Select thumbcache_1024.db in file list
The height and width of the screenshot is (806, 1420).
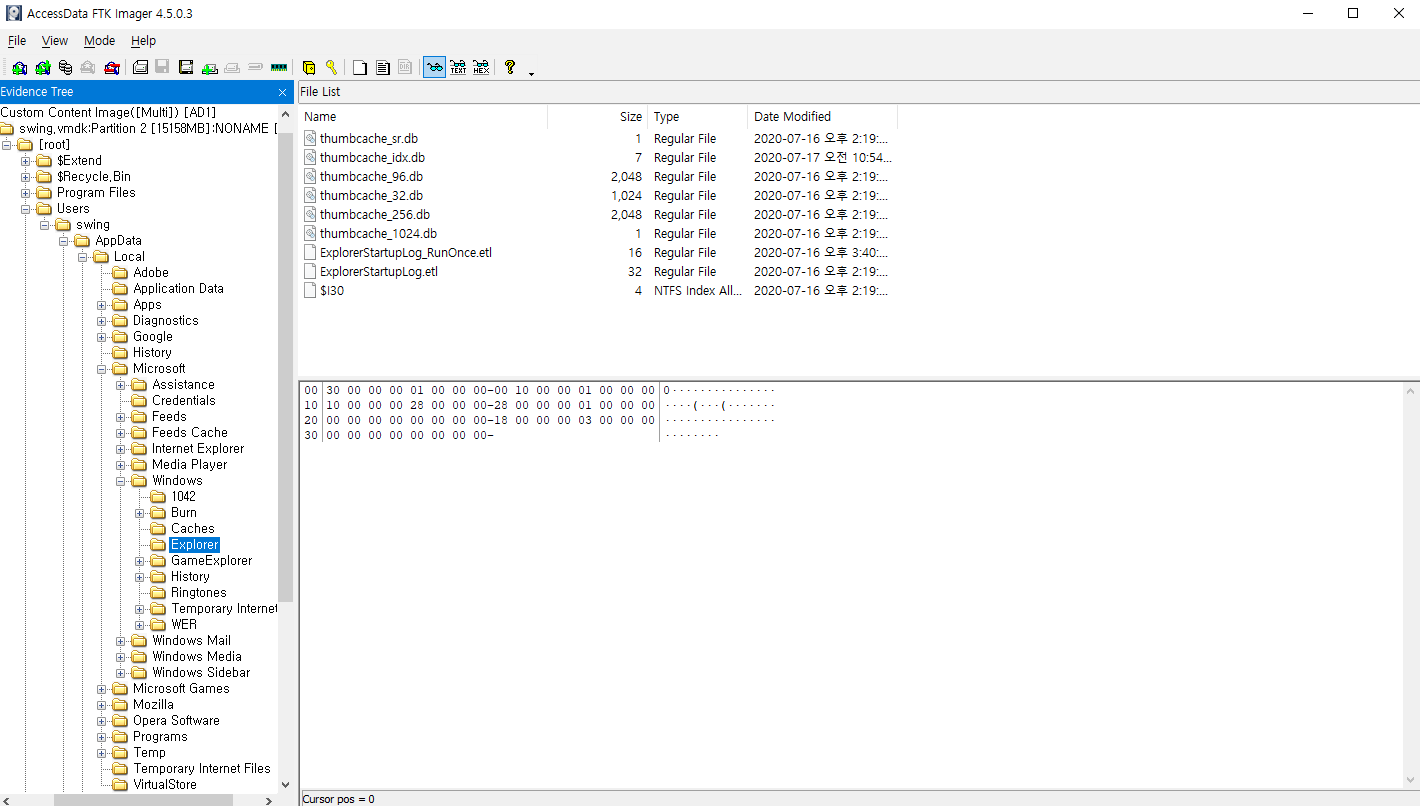[x=378, y=233]
